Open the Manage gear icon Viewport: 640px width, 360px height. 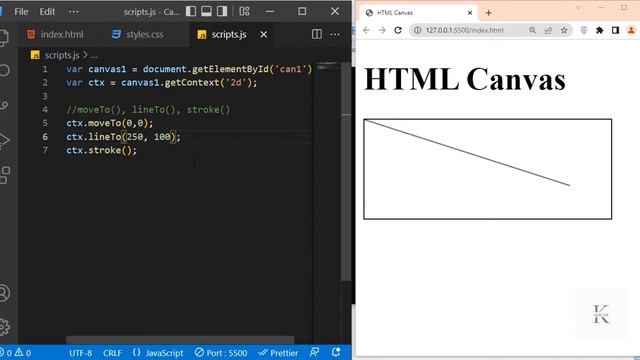coord(4,327)
